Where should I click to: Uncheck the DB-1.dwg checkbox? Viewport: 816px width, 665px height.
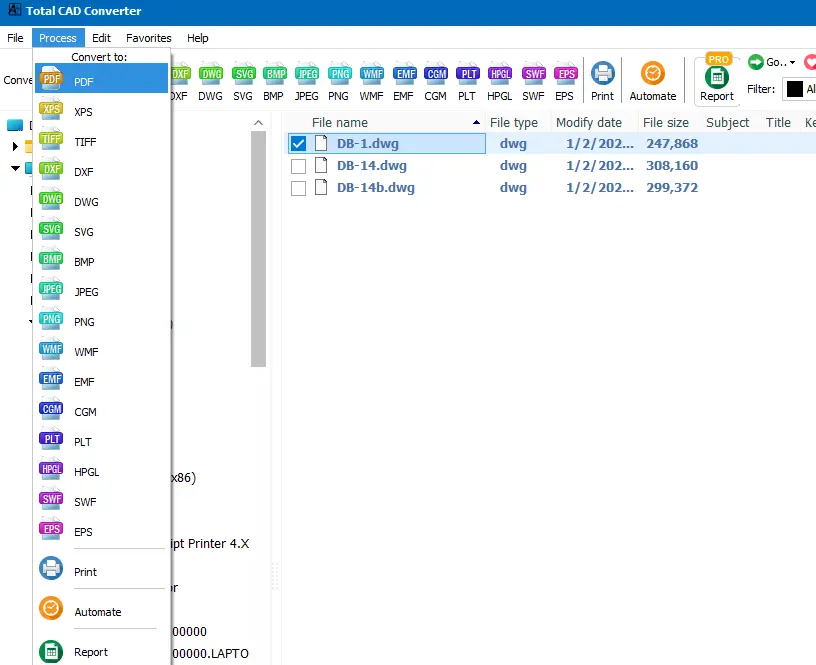[298, 144]
